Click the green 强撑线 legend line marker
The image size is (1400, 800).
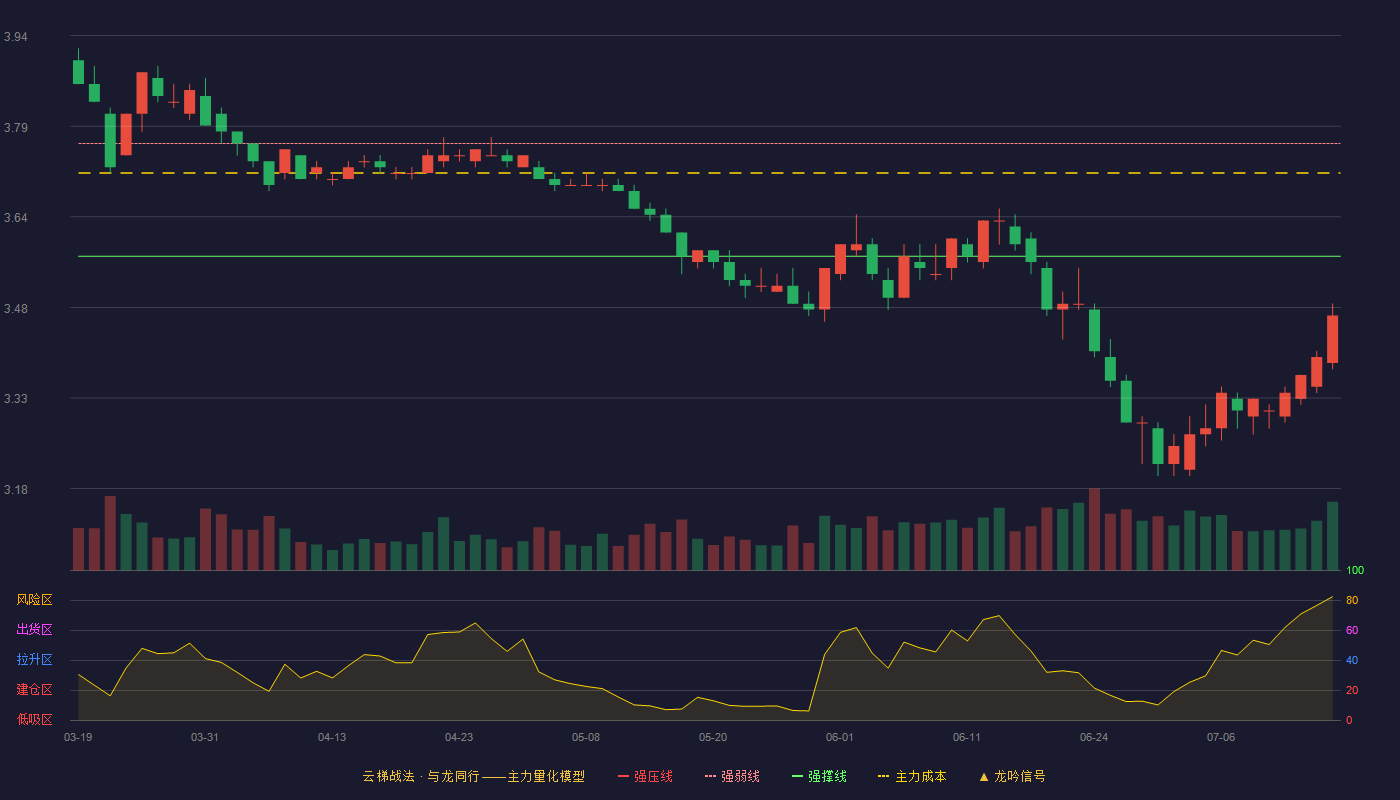tap(797, 776)
